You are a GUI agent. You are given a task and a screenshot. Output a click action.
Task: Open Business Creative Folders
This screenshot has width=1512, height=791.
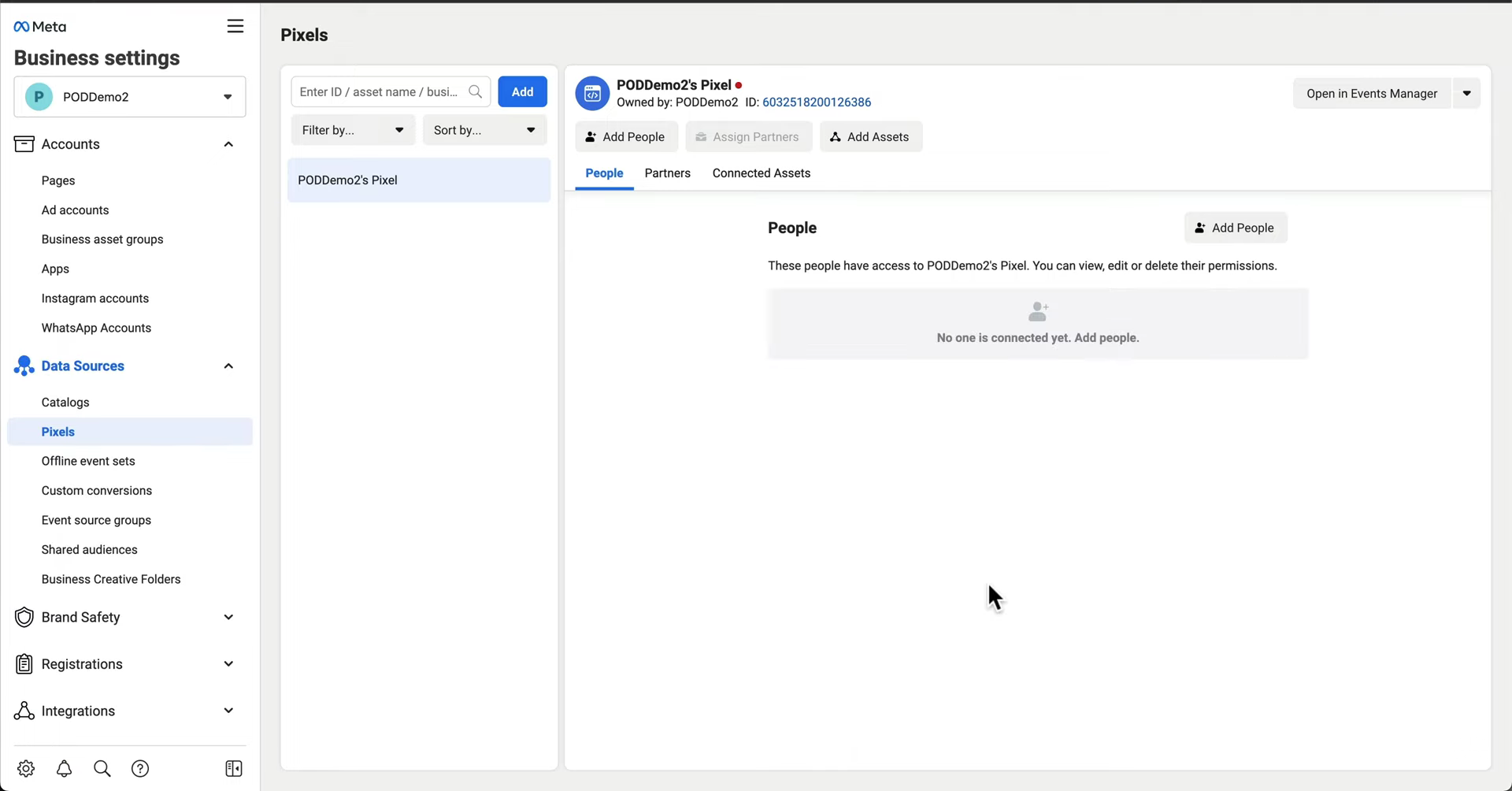[x=111, y=579]
